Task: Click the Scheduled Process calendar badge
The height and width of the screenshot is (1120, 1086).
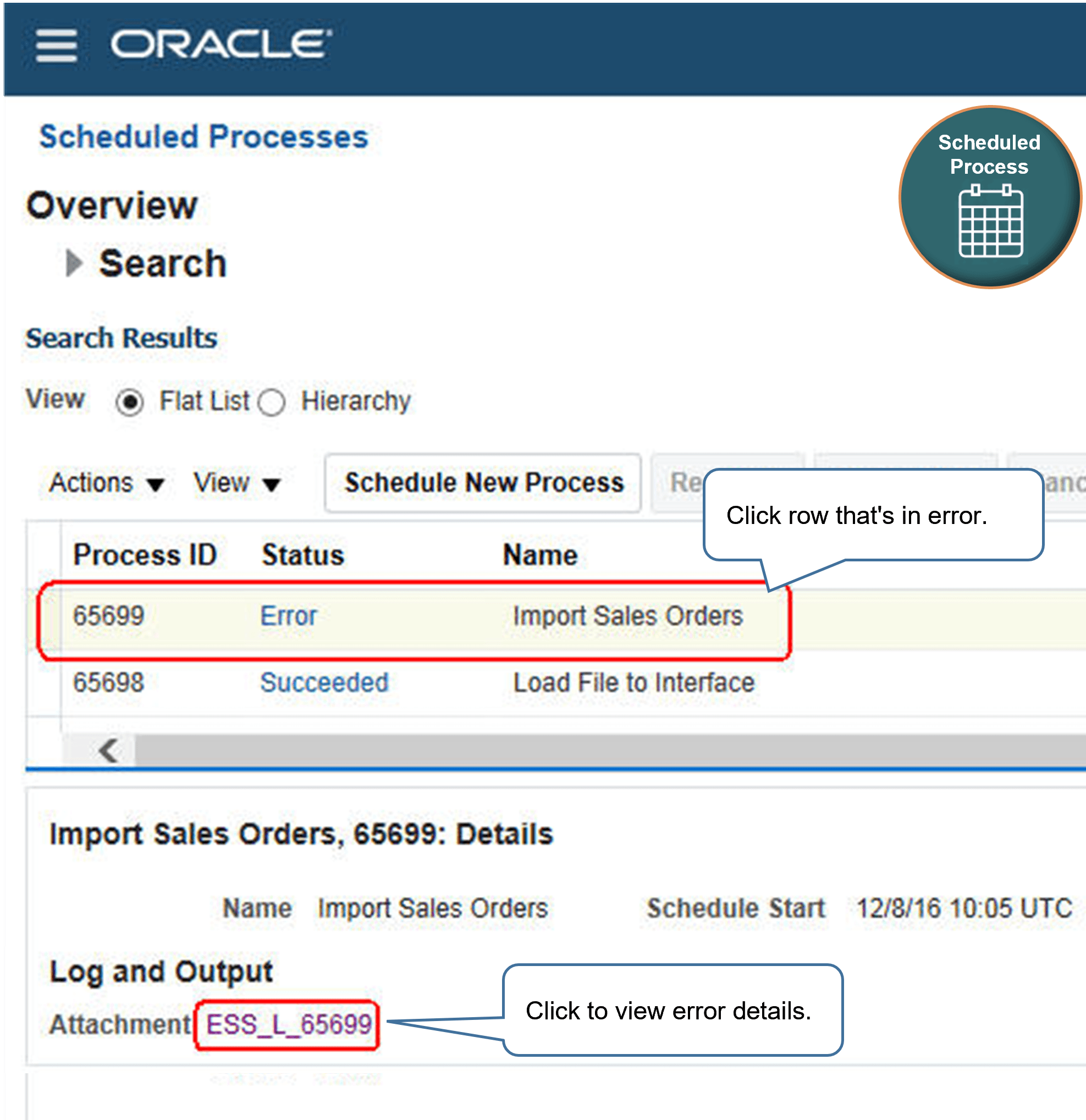Action: (x=989, y=197)
